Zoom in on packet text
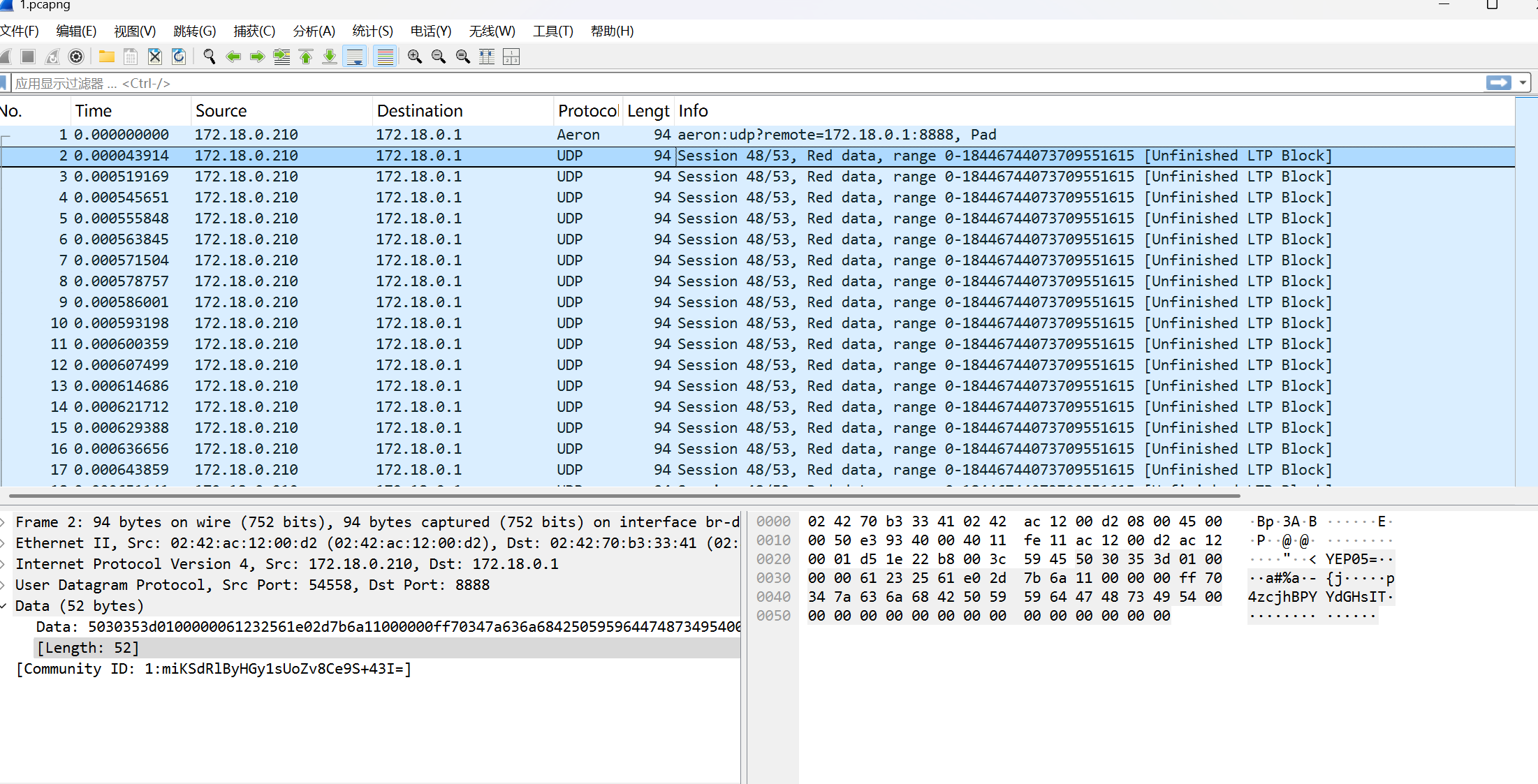Image resolution: width=1538 pixels, height=784 pixels. click(415, 57)
